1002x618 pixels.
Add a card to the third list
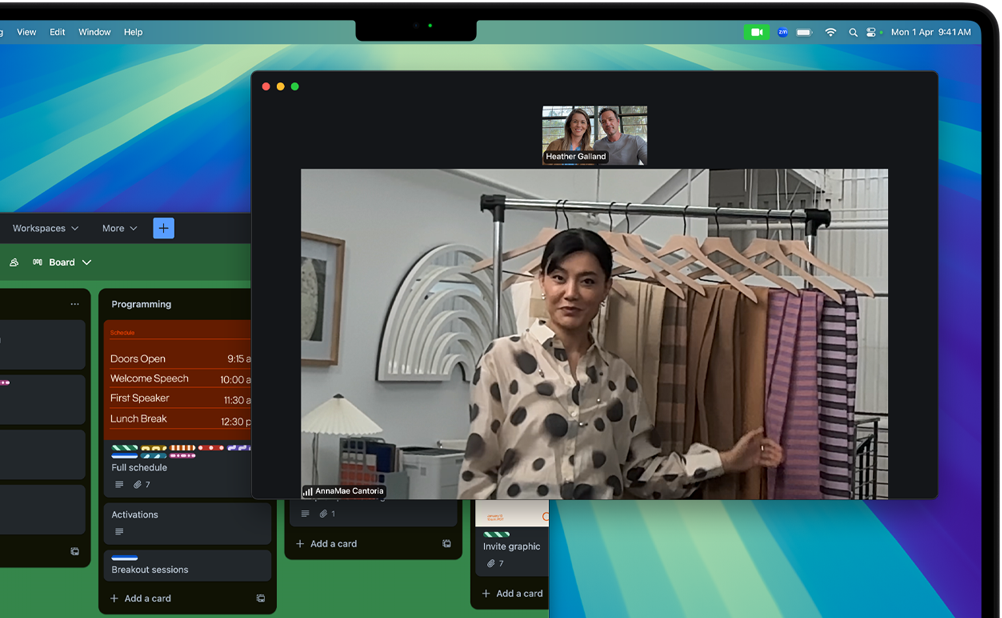[x=327, y=543]
